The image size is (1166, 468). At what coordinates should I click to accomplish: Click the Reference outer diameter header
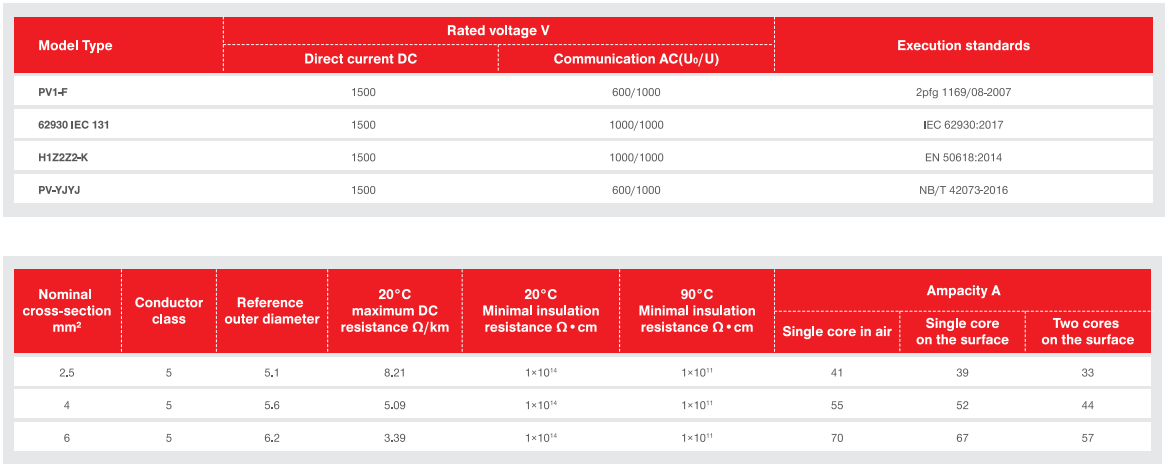(270, 311)
